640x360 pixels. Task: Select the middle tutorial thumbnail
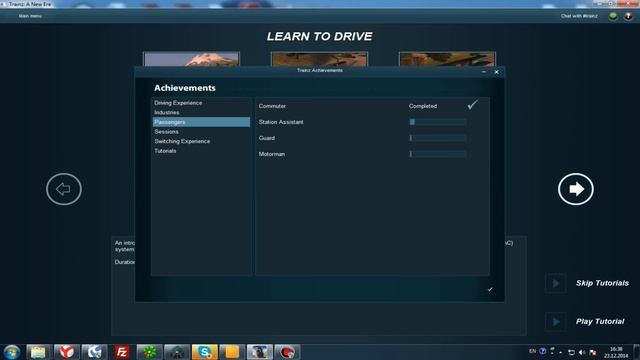(x=319, y=59)
